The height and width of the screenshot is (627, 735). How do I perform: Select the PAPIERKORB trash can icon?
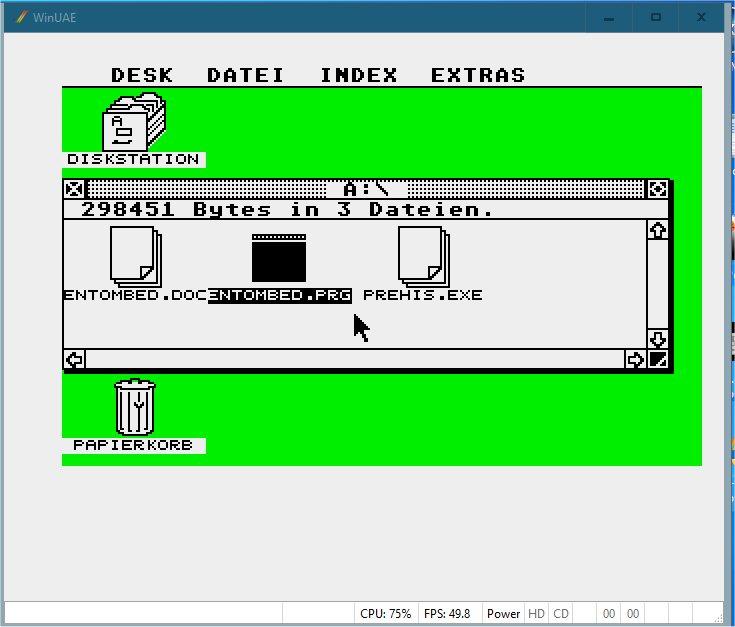point(135,407)
